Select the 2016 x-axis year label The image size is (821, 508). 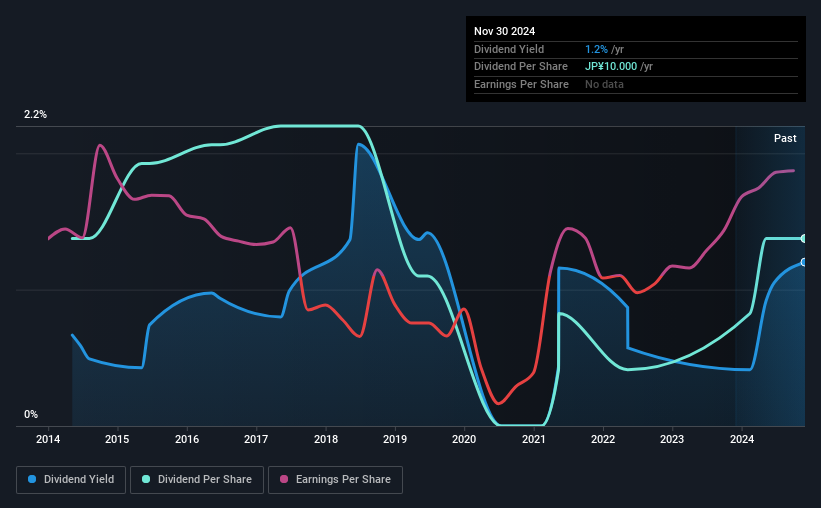coord(186,439)
